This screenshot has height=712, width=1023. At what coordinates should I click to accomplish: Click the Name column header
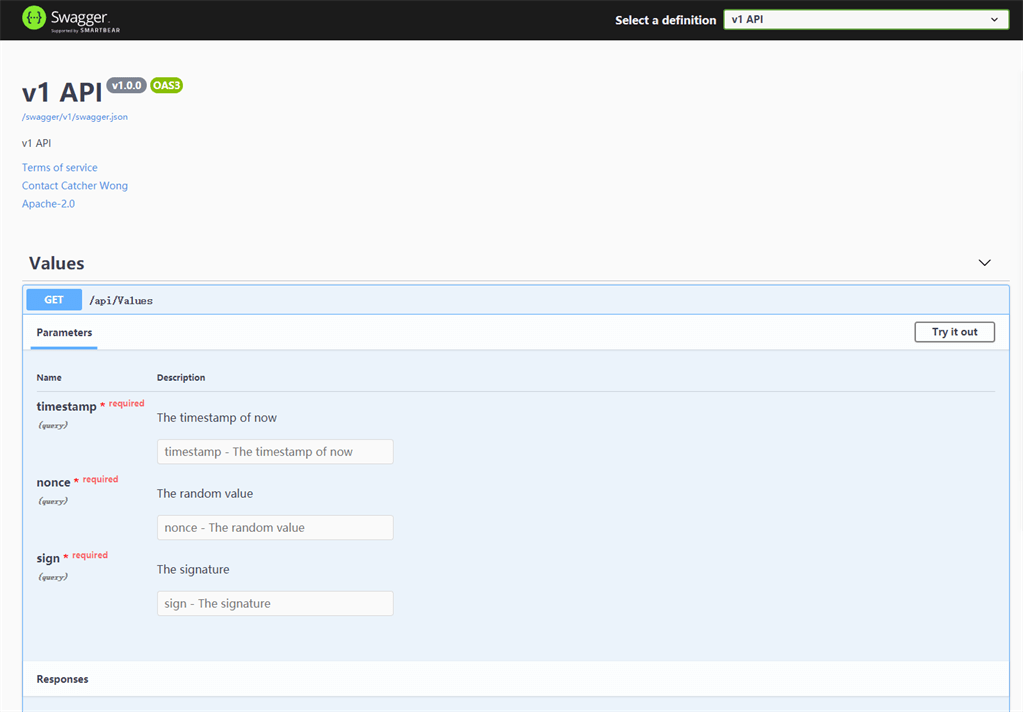[x=49, y=377]
